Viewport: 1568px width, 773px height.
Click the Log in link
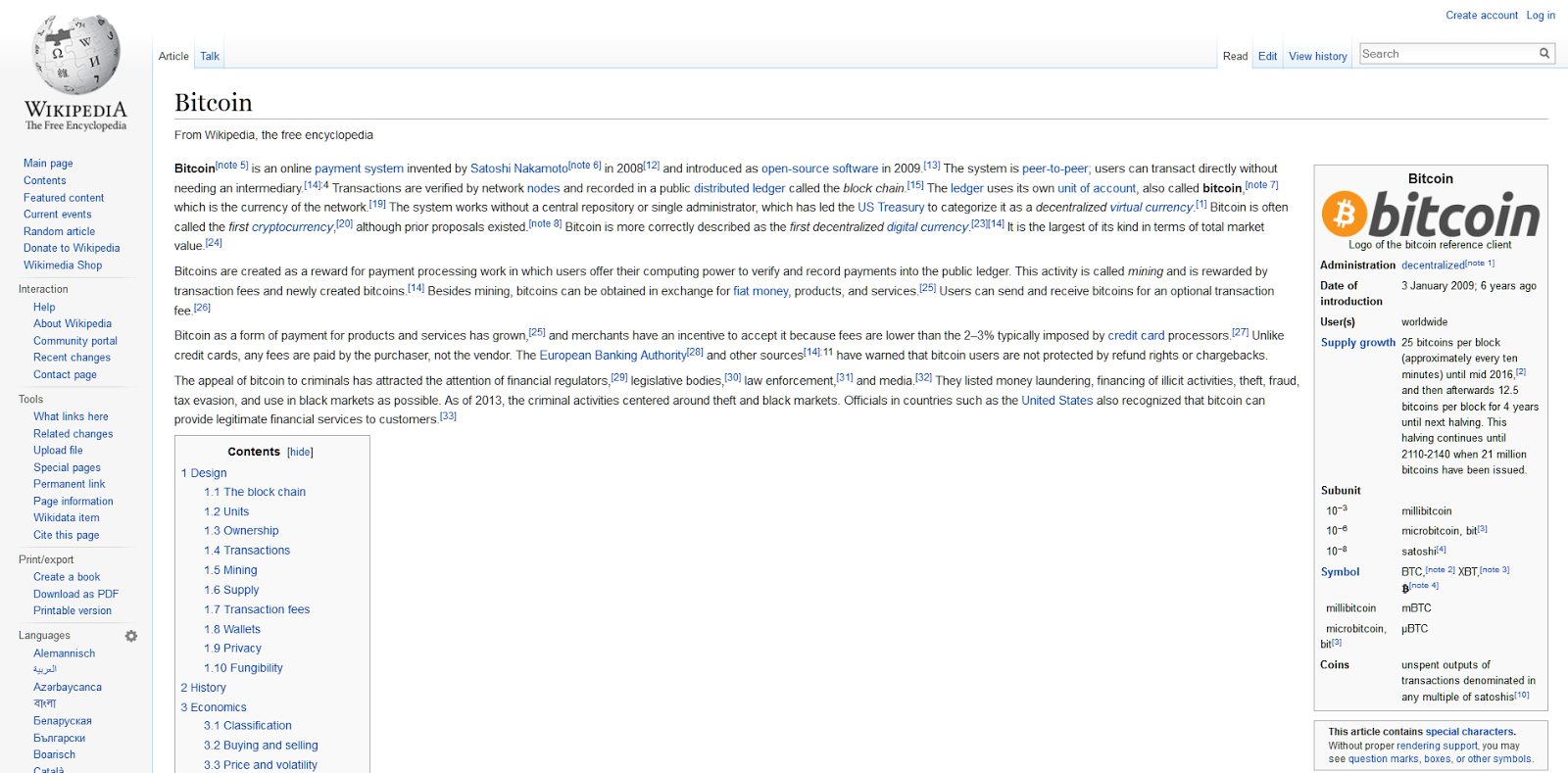click(x=1540, y=16)
